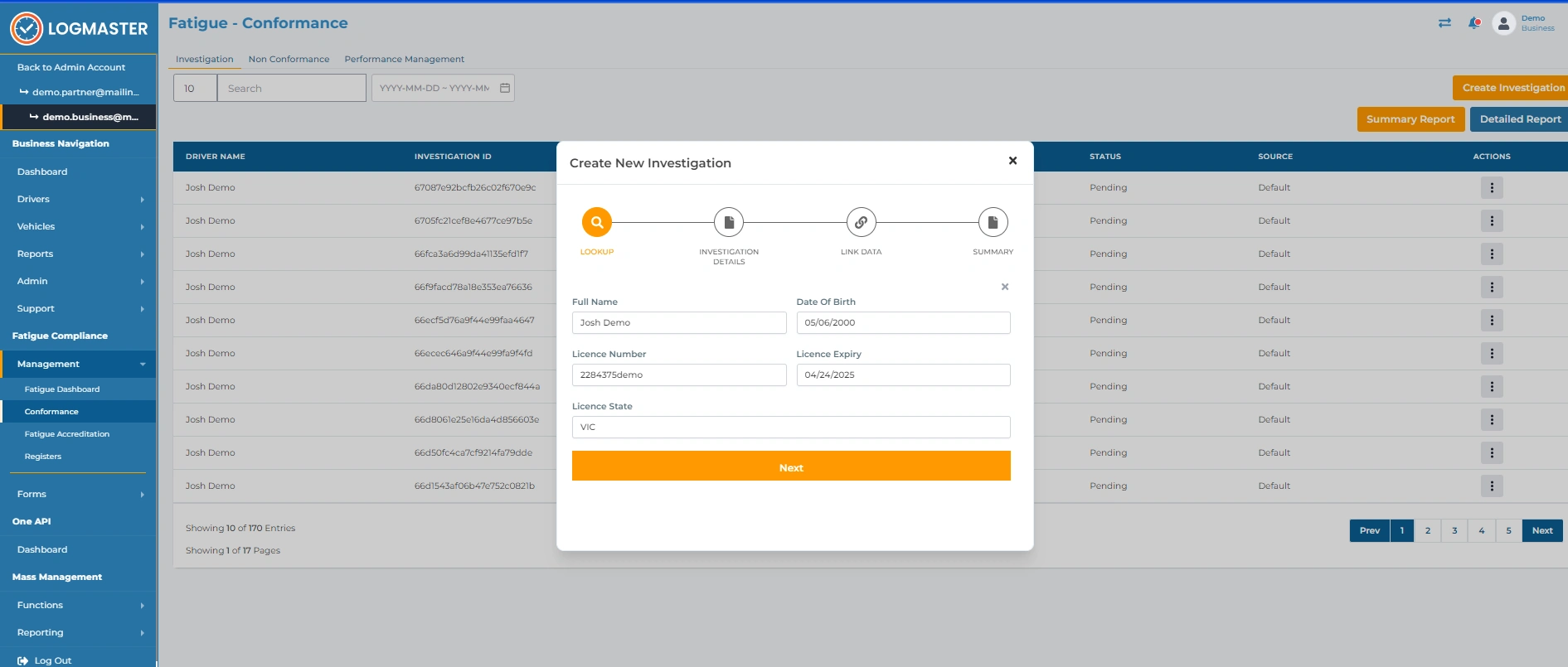The image size is (1568, 667).
Task: Open actions menu for investigation 66f9facd78a18e353ea76636
Action: 1492,288
